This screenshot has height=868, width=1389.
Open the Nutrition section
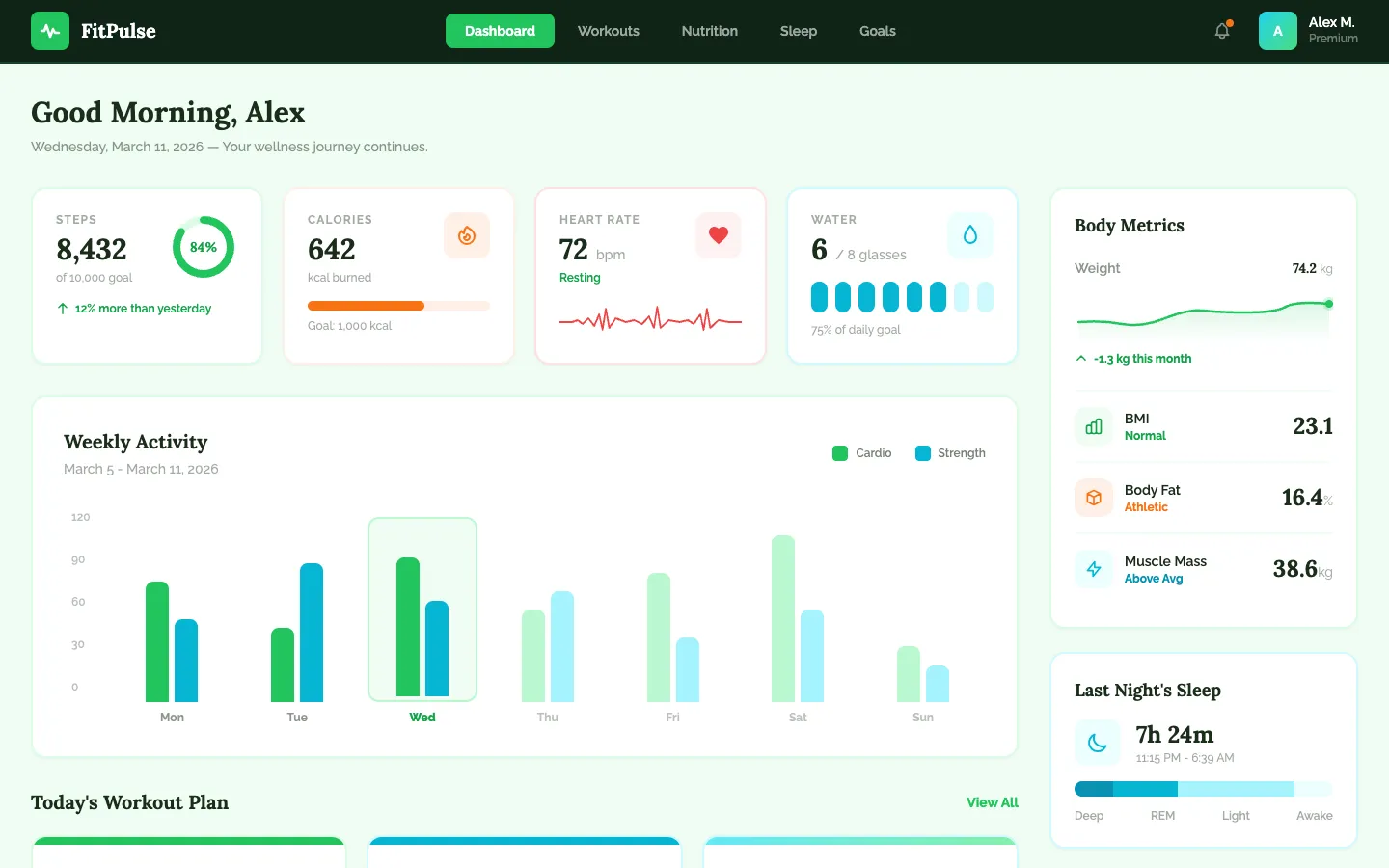(709, 31)
